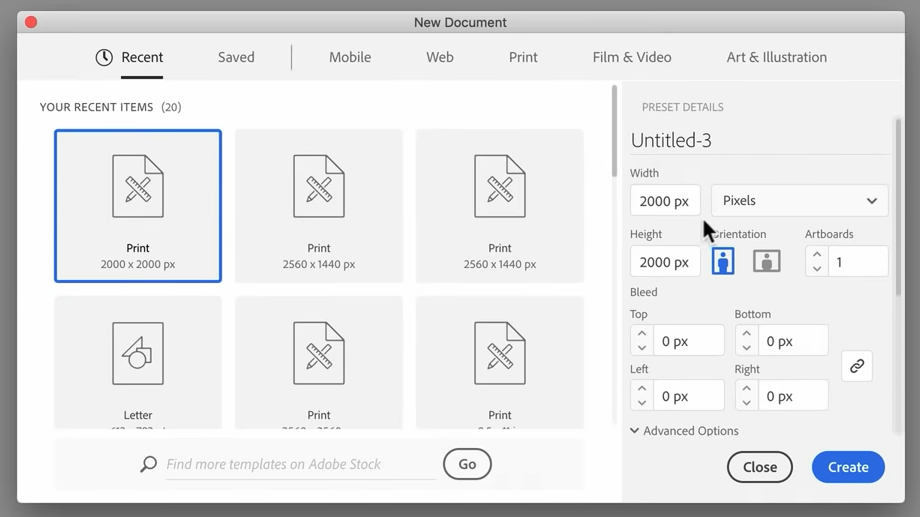This screenshot has height=517, width=920.
Task: Decrease Right bleed with down arrow
Action: [x=746, y=403]
